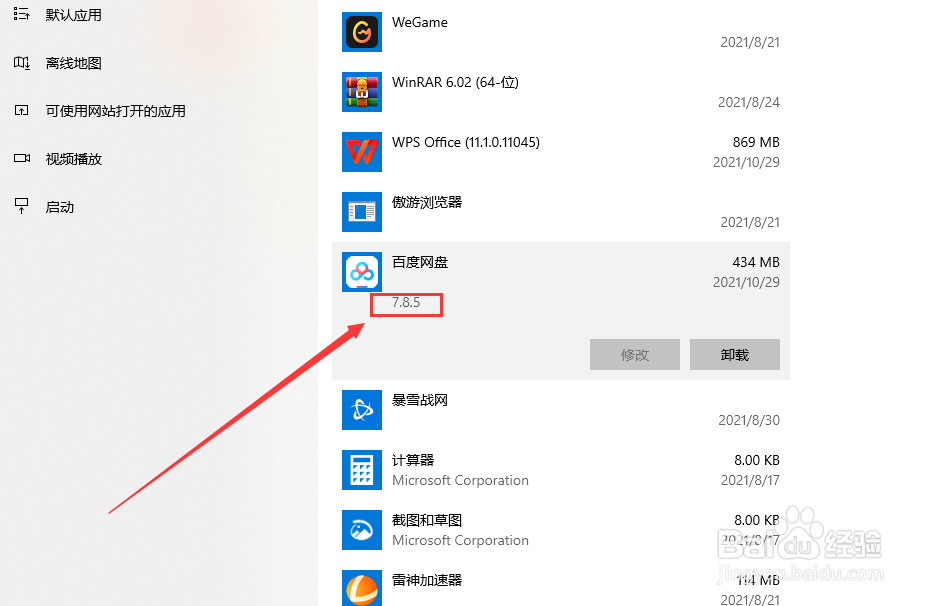935x606 pixels.
Task: Click Microsoft Corporation under 计算器
Action: [x=460, y=480]
